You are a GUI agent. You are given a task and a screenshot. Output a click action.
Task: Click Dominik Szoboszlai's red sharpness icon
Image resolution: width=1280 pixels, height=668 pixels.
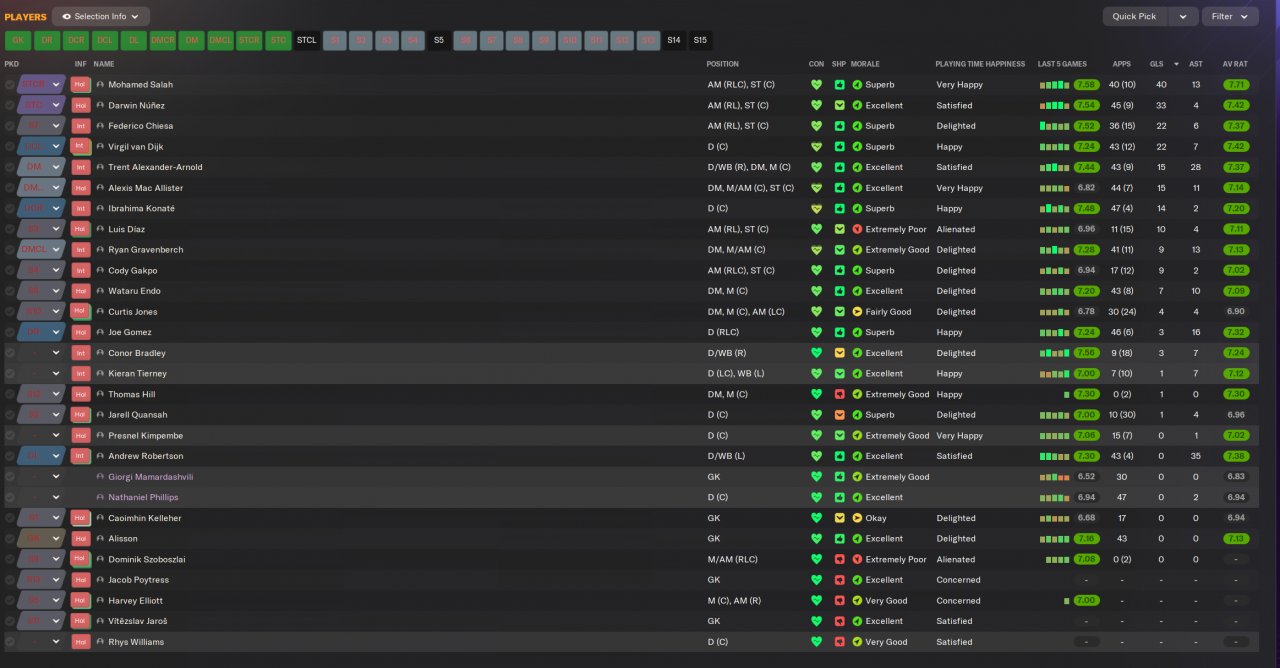839,559
